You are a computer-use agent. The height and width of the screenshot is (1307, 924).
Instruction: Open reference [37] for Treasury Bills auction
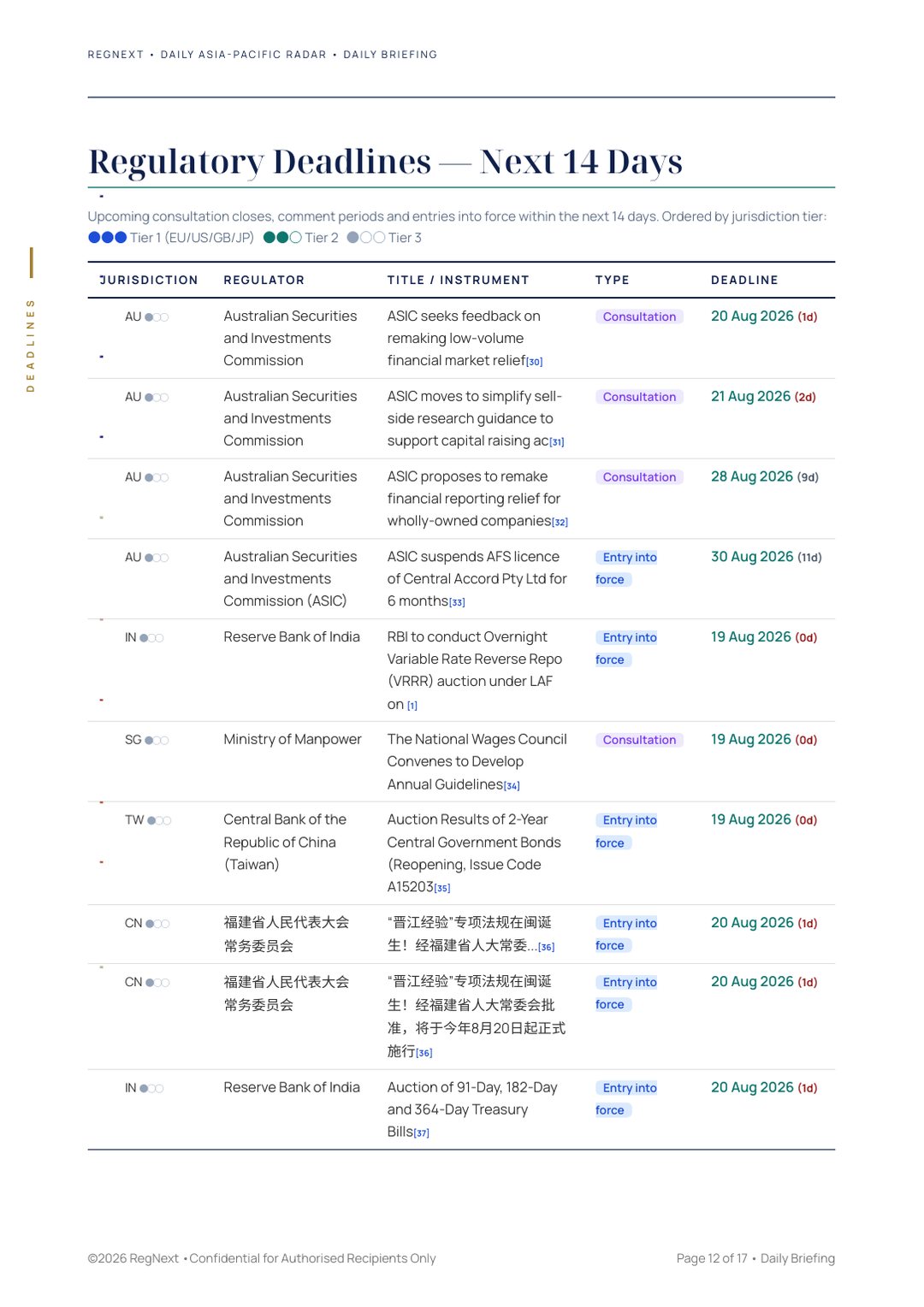422,1133
